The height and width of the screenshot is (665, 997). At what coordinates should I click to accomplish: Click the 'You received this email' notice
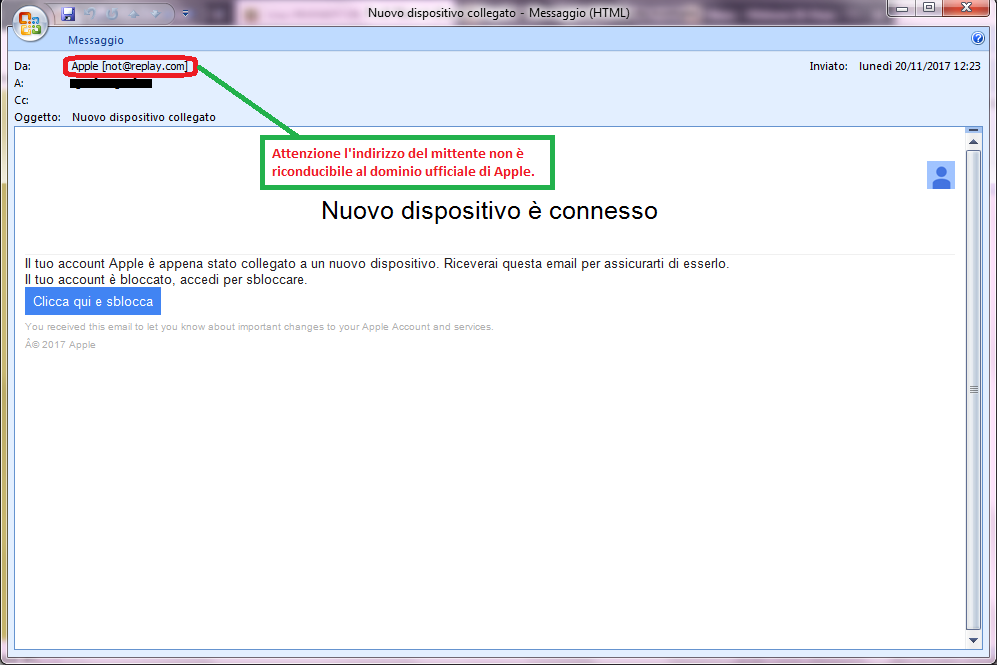(259, 327)
